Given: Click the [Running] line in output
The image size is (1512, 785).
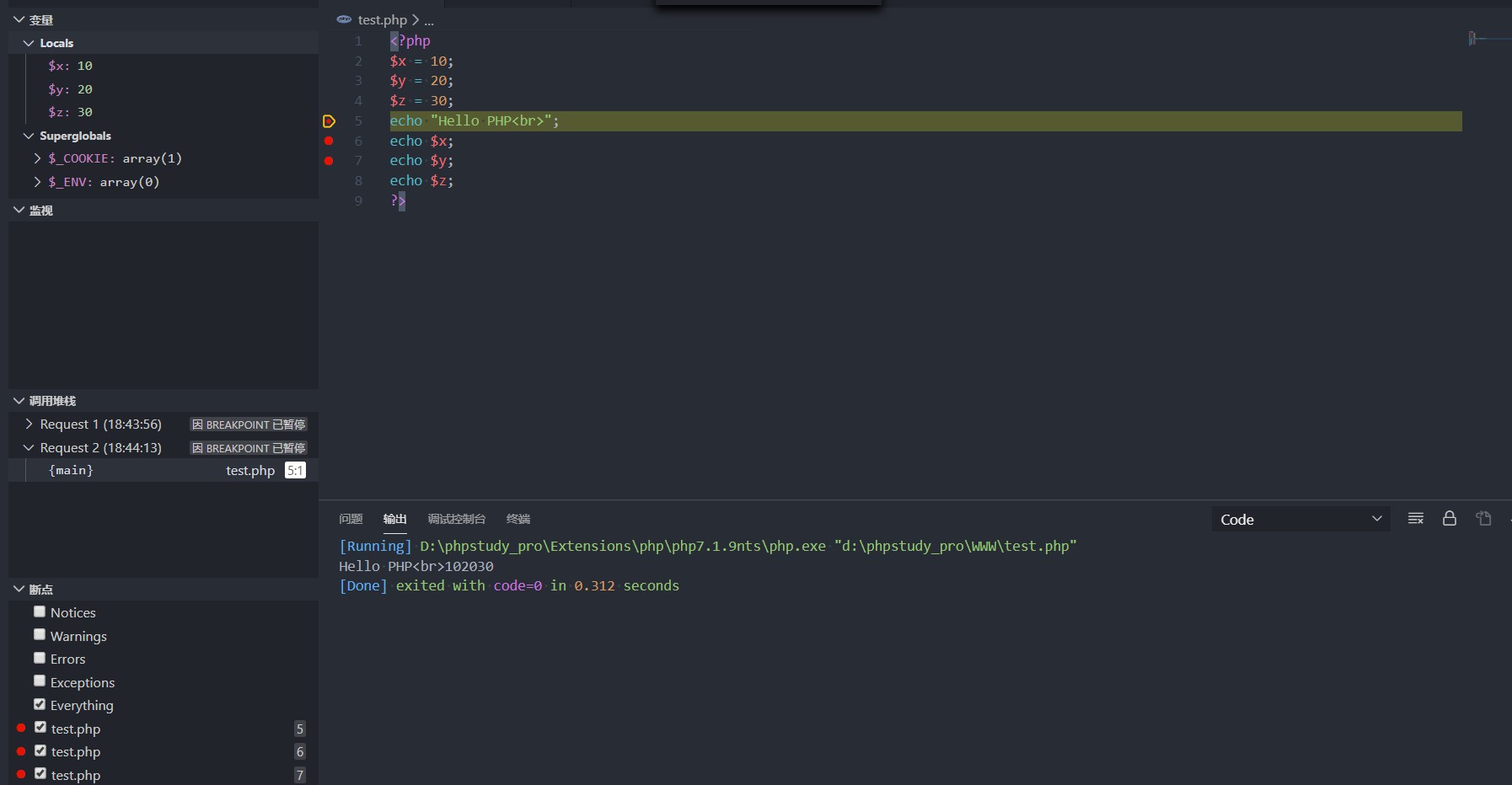Looking at the screenshot, I should point(708,546).
